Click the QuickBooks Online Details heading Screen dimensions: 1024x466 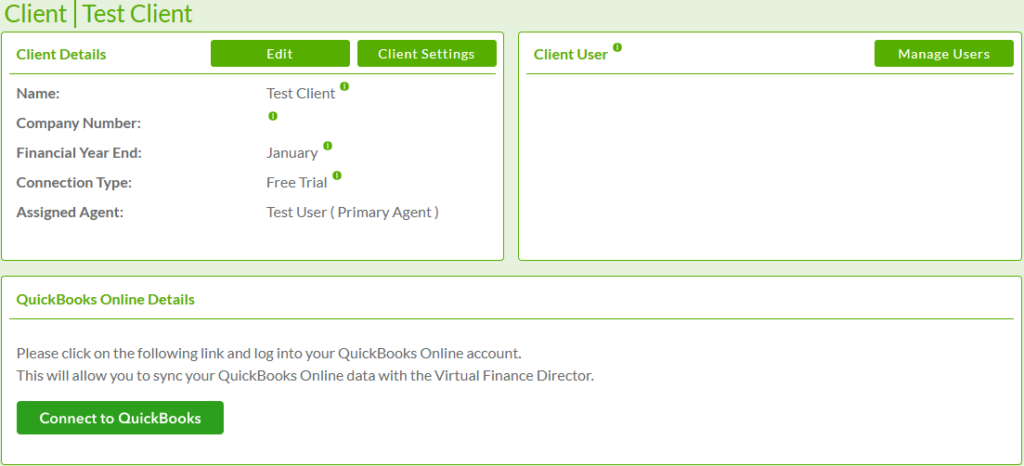point(105,299)
